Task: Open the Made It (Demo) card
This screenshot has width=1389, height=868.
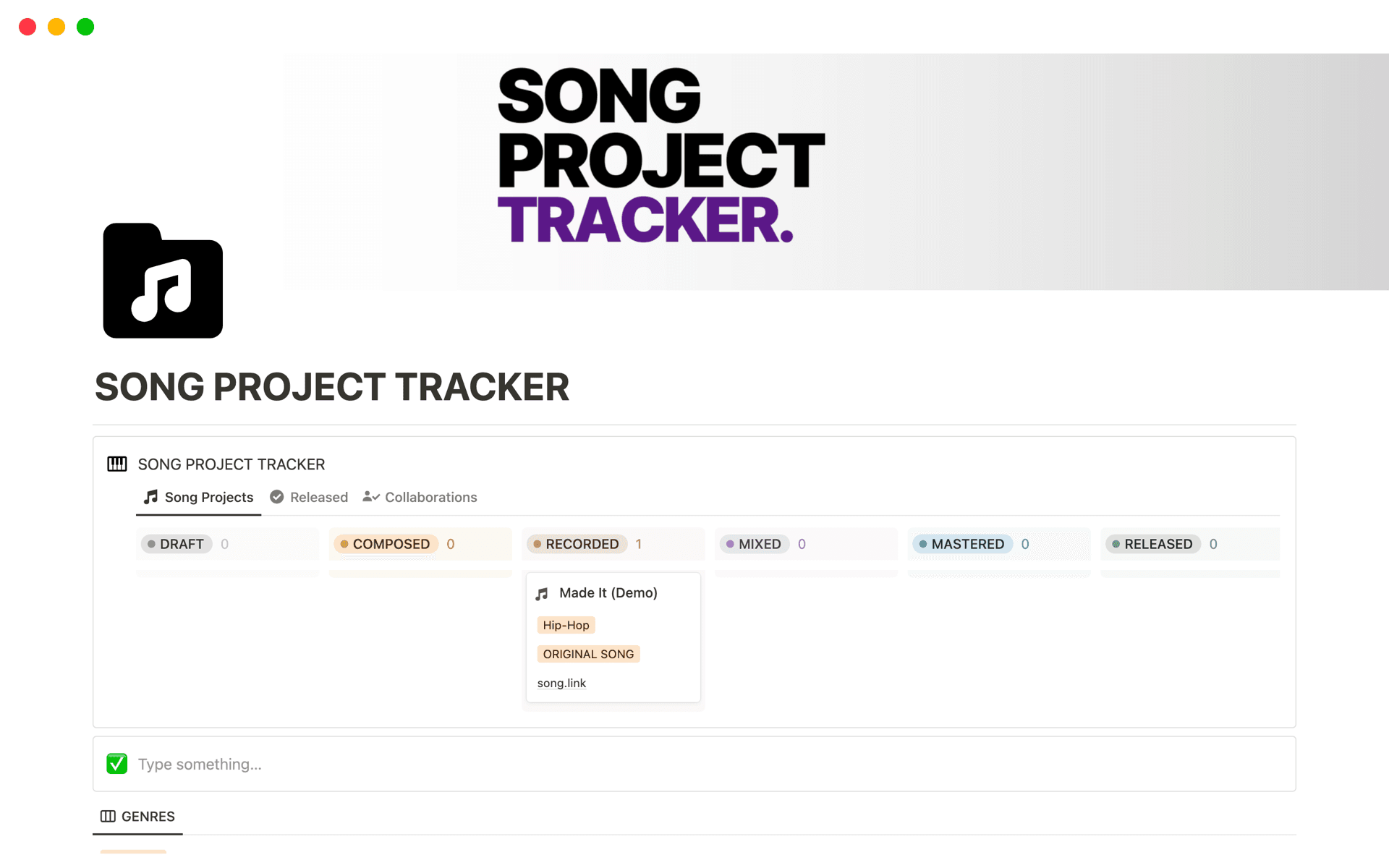Action: click(x=608, y=593)
